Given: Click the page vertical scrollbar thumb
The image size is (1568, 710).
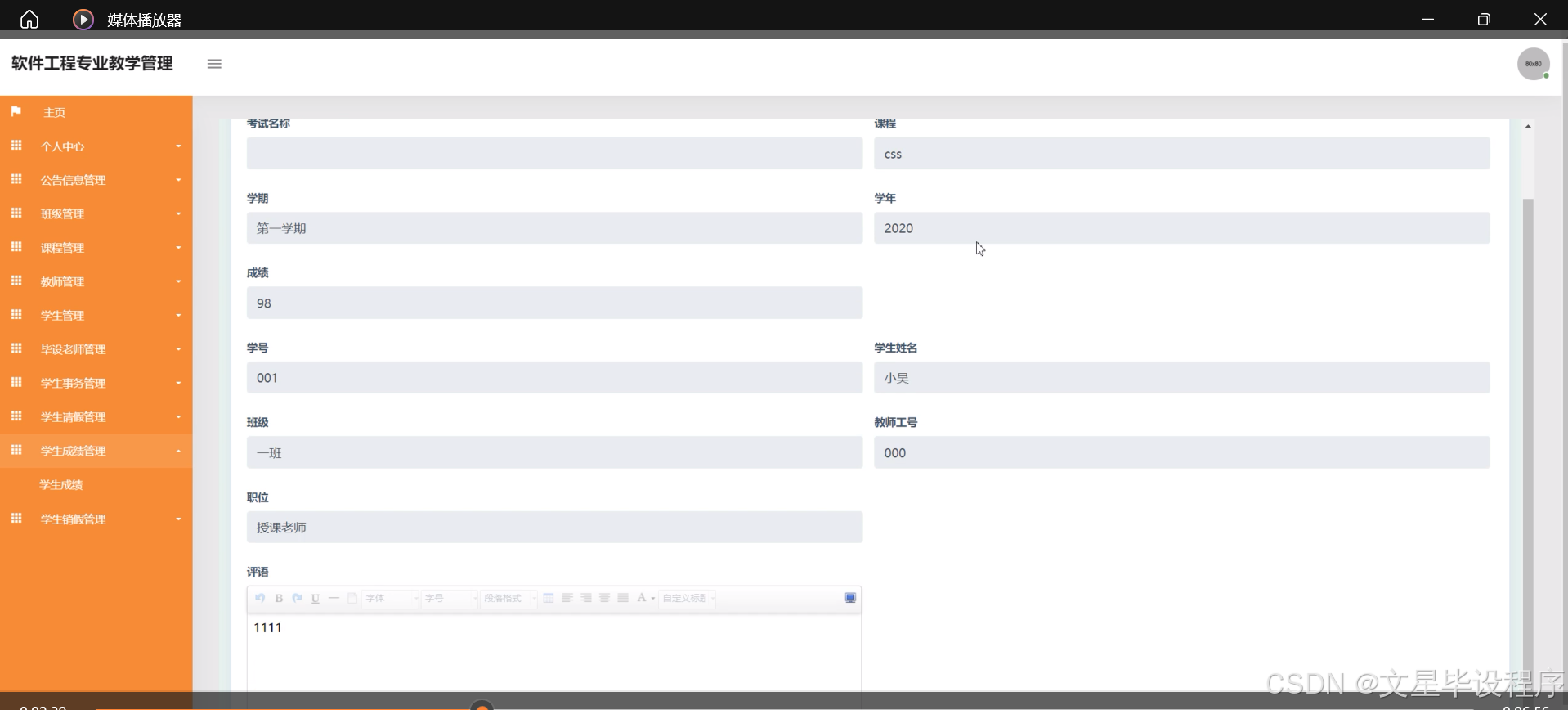Looking at the screenshot, I should [x=1528, y=446].
